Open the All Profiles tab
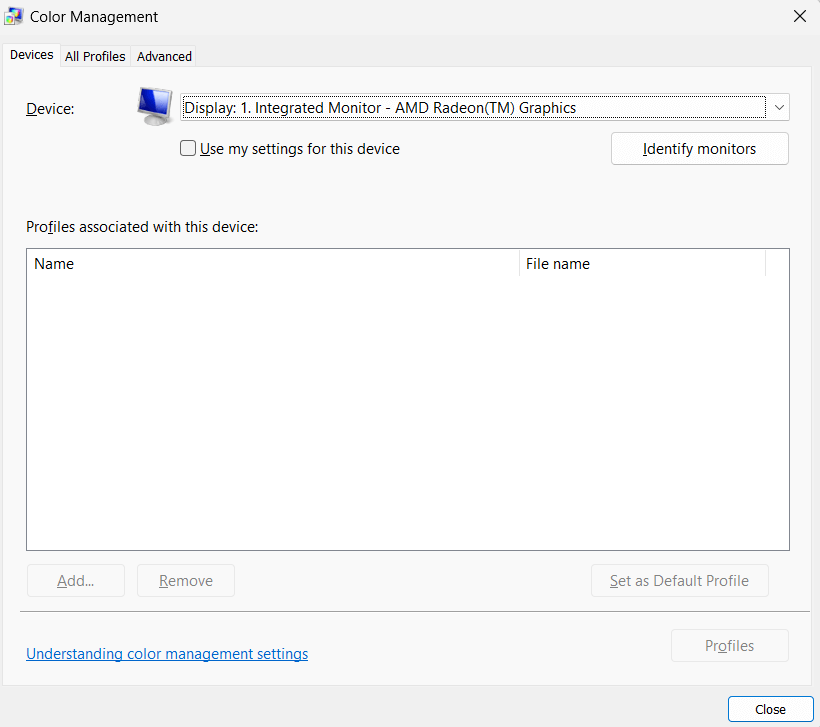The image size is (820, 727). point(95,56)
